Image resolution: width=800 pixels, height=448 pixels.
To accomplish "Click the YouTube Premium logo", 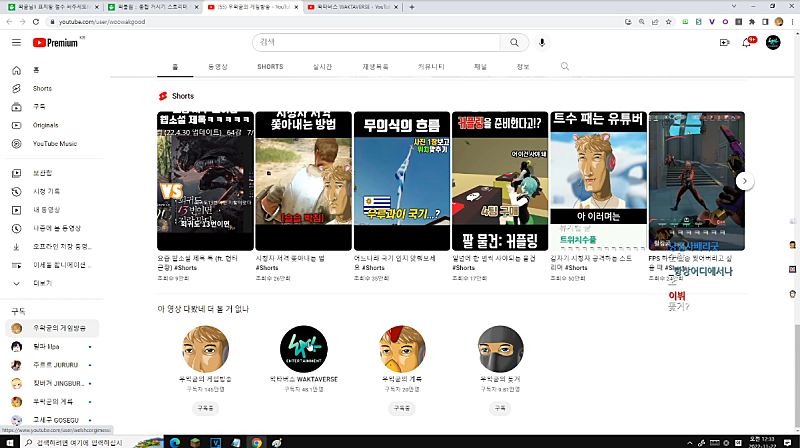I will point(56,43).
